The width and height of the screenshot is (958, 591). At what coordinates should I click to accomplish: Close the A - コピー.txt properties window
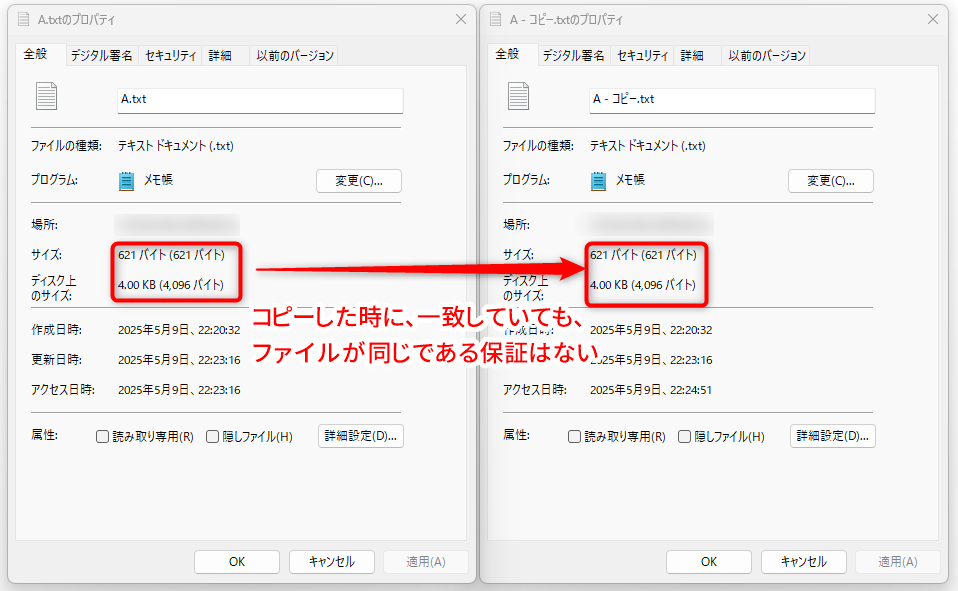[932, 20]
